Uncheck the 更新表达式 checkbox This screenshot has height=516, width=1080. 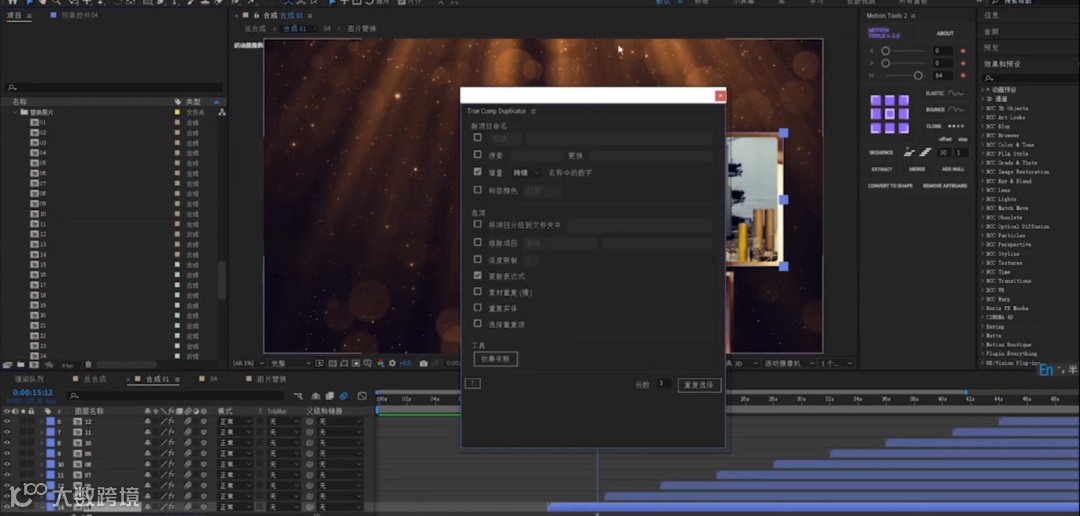478,274
